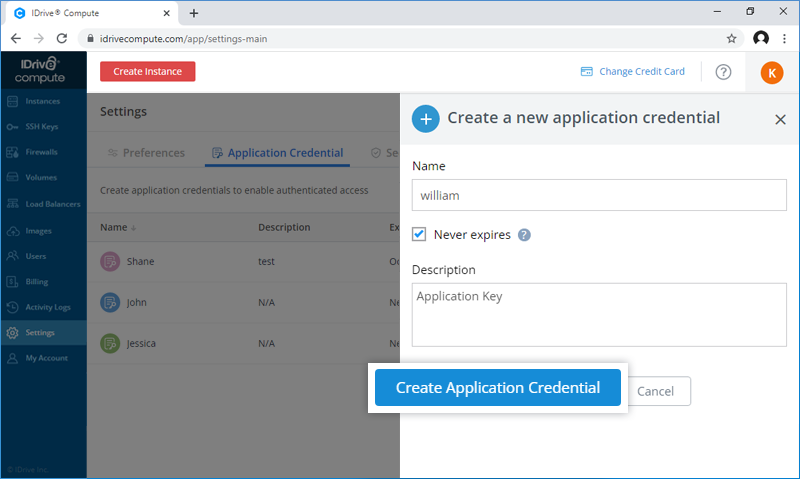Image resolution: width=800 pixels, height=479 pixels.
Task: Cancel creating the credential
Action: pyautogui.click(x=656, y=391)
